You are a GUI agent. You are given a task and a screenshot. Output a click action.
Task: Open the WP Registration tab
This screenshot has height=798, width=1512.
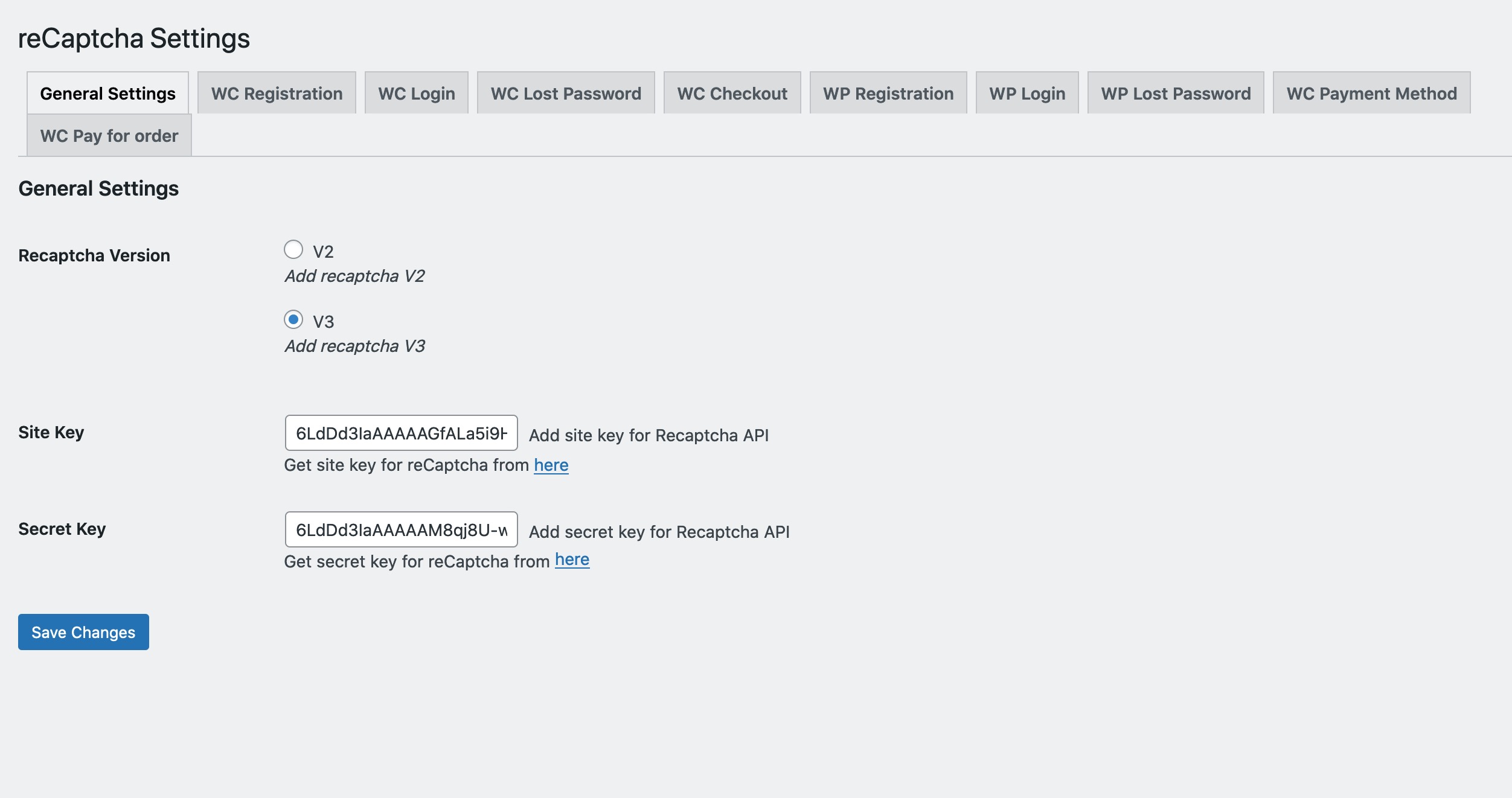click(x=888, y=94)
